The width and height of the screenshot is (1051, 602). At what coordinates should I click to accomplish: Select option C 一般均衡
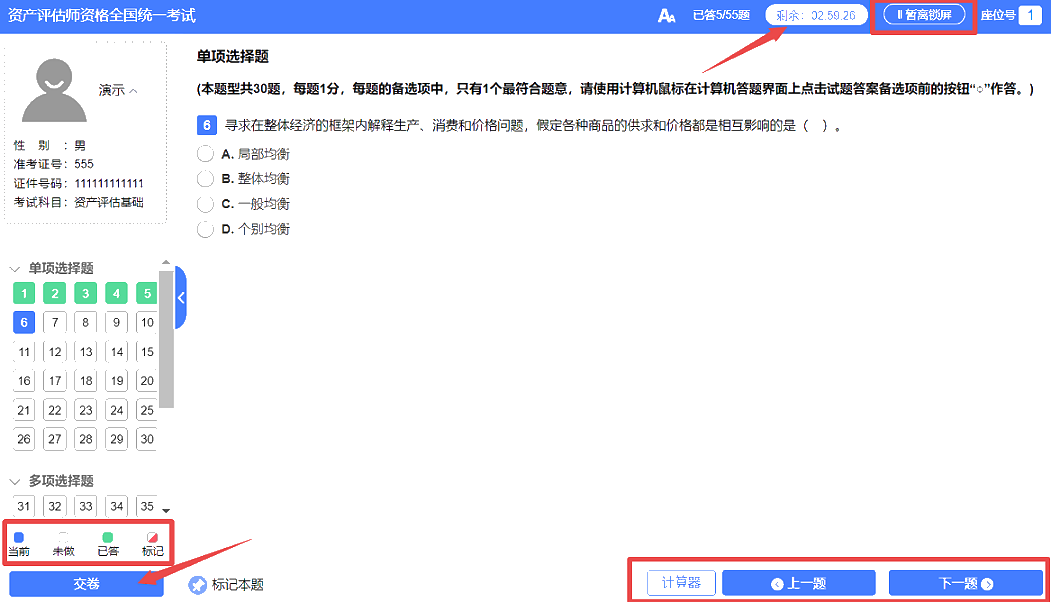coord(205,204)
